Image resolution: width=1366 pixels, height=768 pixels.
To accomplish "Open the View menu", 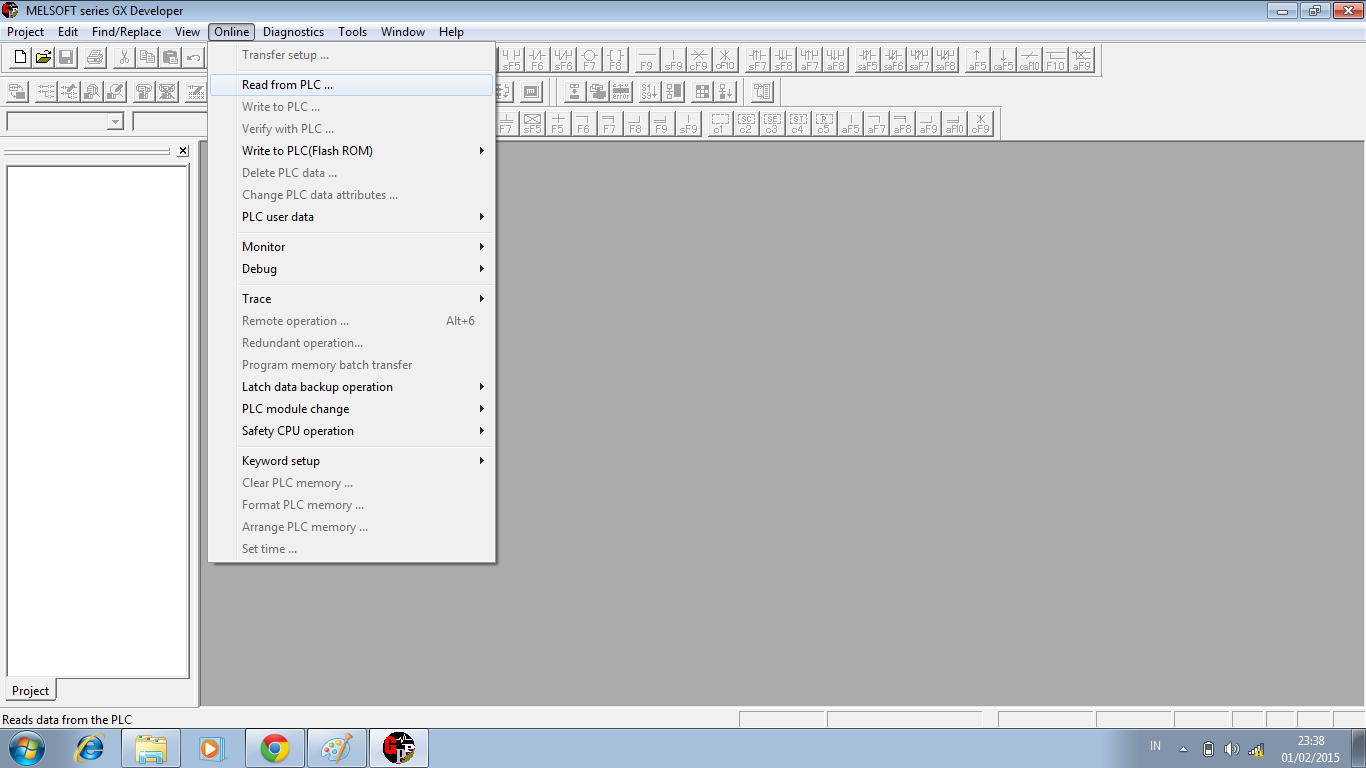I will pyautogui.click(x=188, y=32).
